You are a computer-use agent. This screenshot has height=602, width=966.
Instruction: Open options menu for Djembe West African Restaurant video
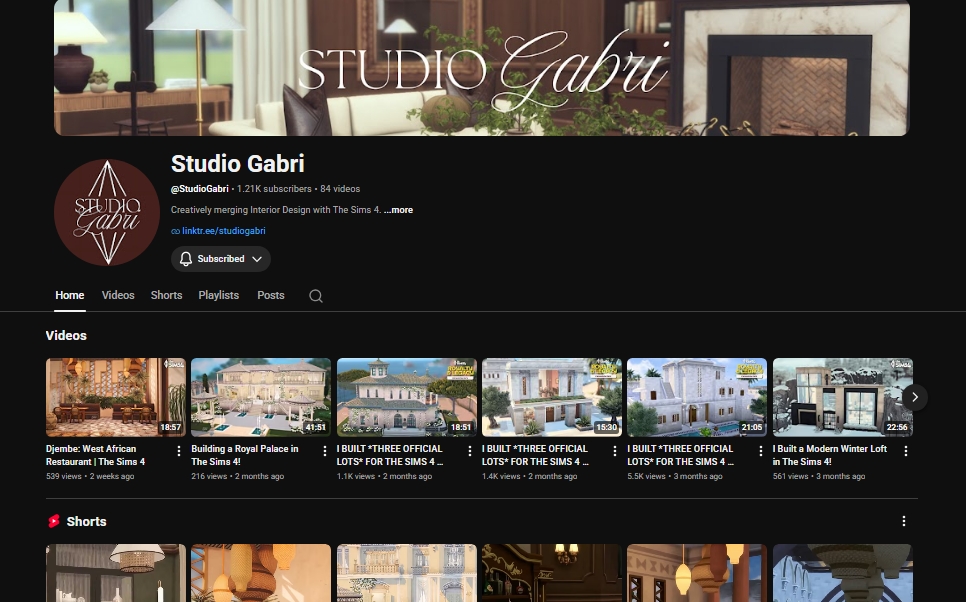tap(179, 451)
